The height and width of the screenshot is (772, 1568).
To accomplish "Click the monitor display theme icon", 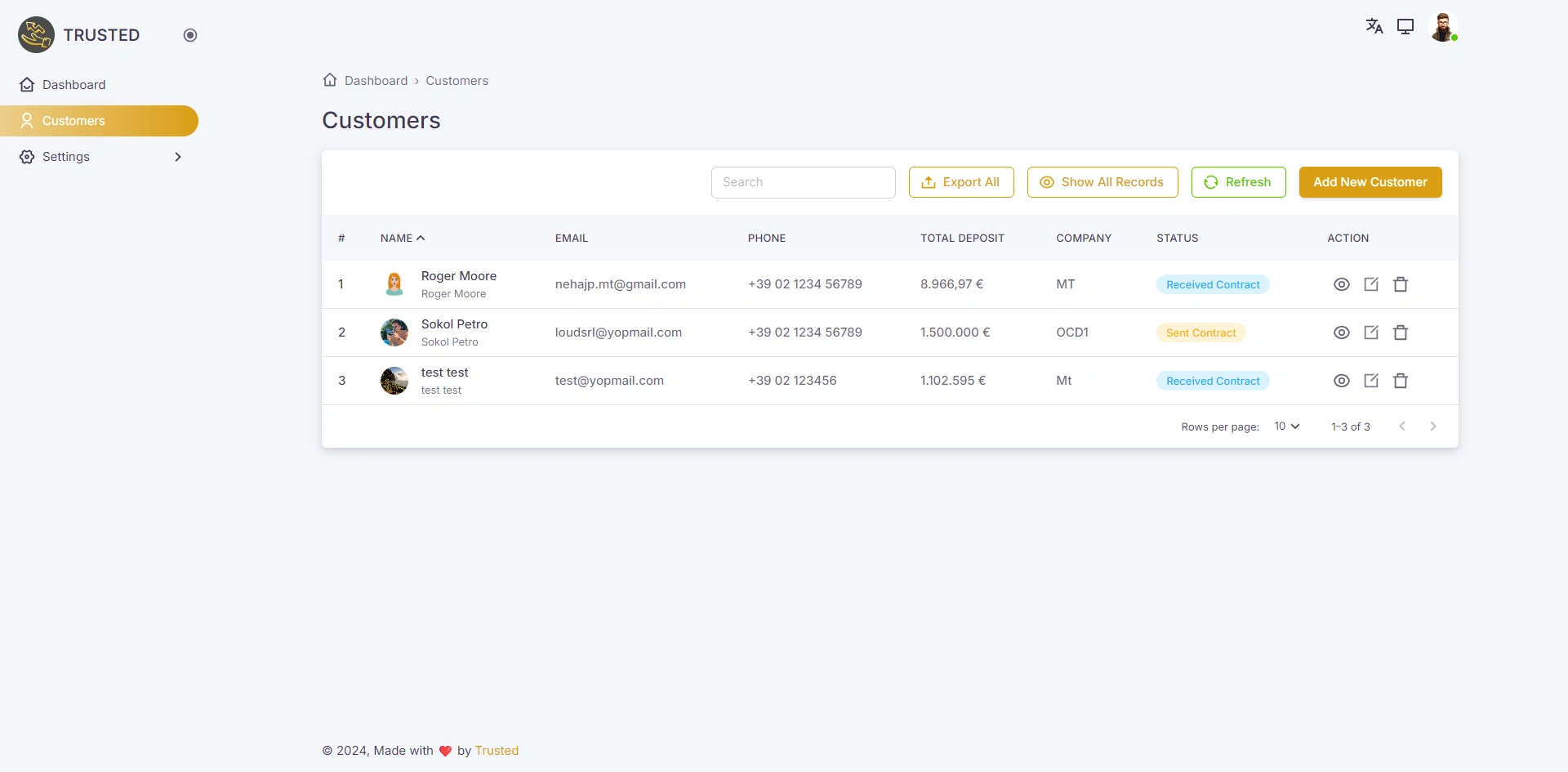I will (x=1405, y=26).
